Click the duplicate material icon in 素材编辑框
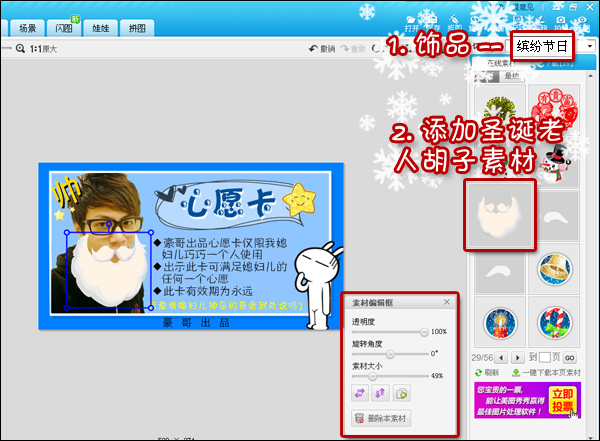 pos(401,394)
